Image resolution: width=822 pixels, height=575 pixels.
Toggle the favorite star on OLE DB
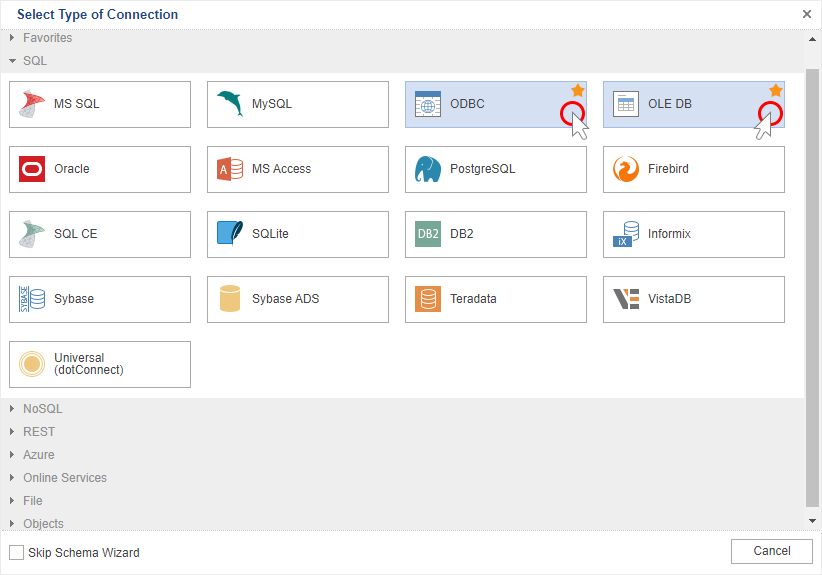[x=776, y=90]
